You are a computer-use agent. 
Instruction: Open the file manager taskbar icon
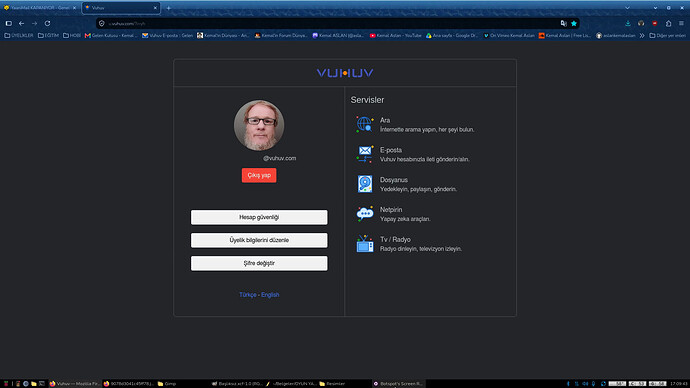[x=34, y=384]
